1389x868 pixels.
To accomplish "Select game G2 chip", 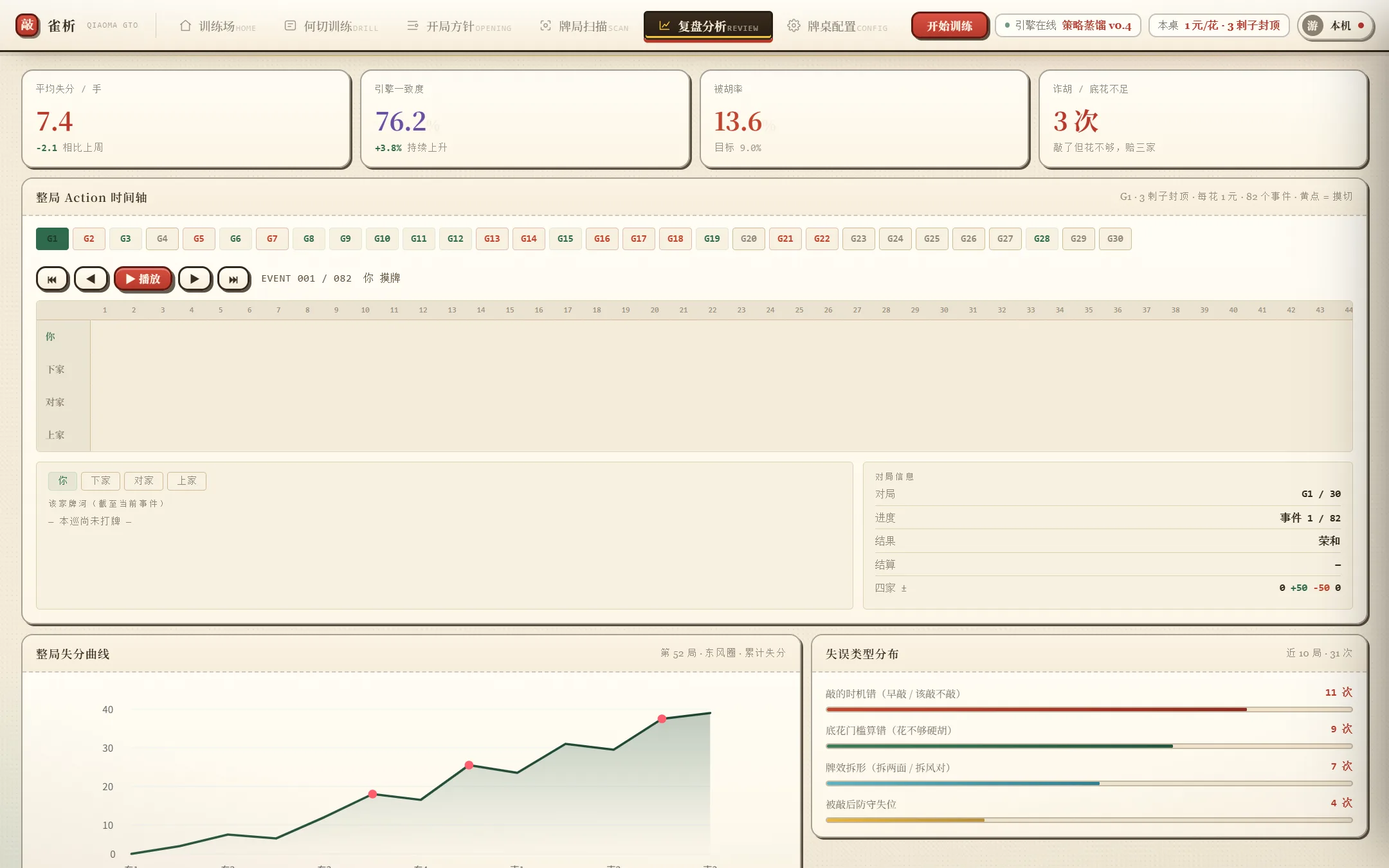I will (89, 239).
